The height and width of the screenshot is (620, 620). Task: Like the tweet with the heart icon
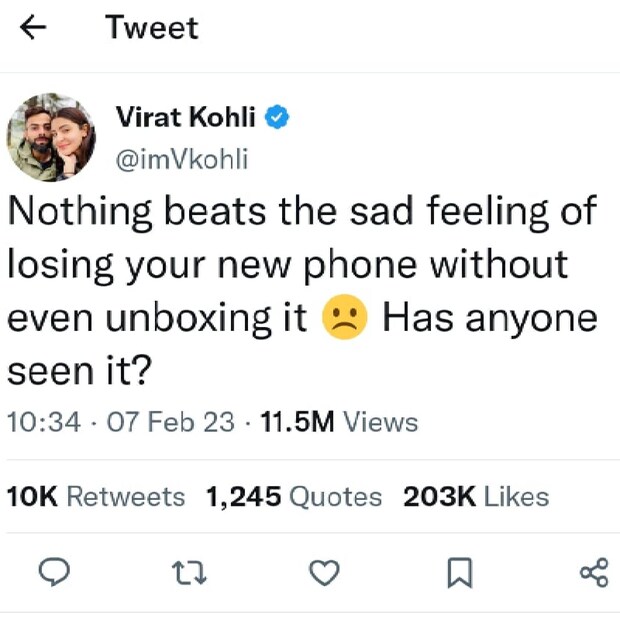pos(323,572)
